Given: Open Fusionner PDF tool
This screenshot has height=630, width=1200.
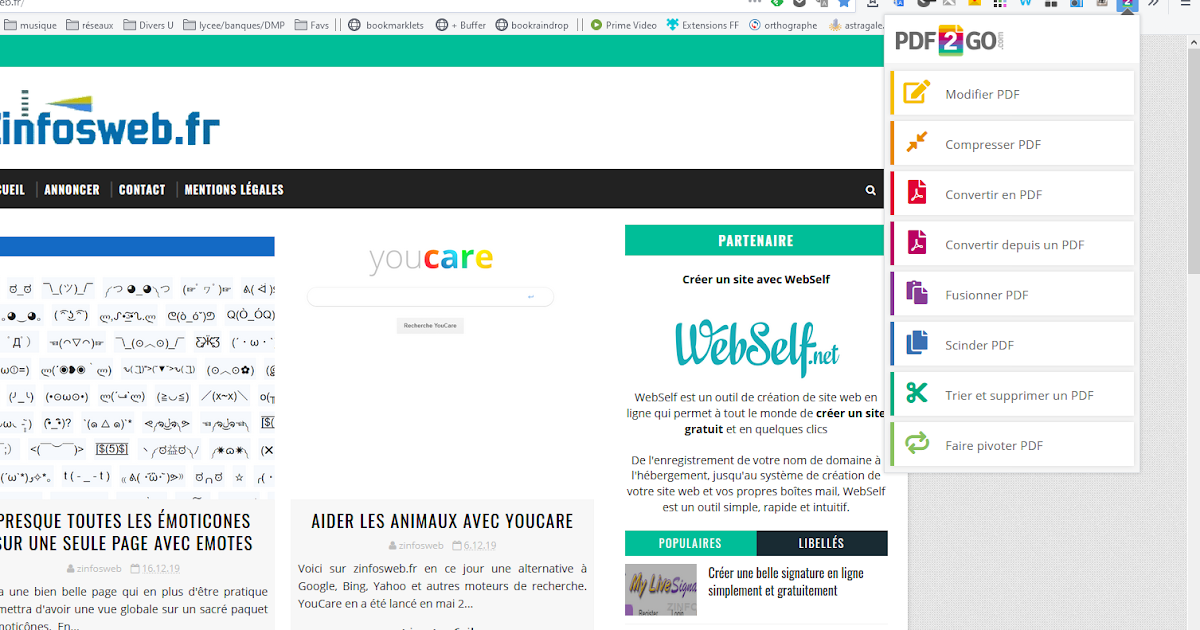Looking at the screenshot, I should 1012,294.
